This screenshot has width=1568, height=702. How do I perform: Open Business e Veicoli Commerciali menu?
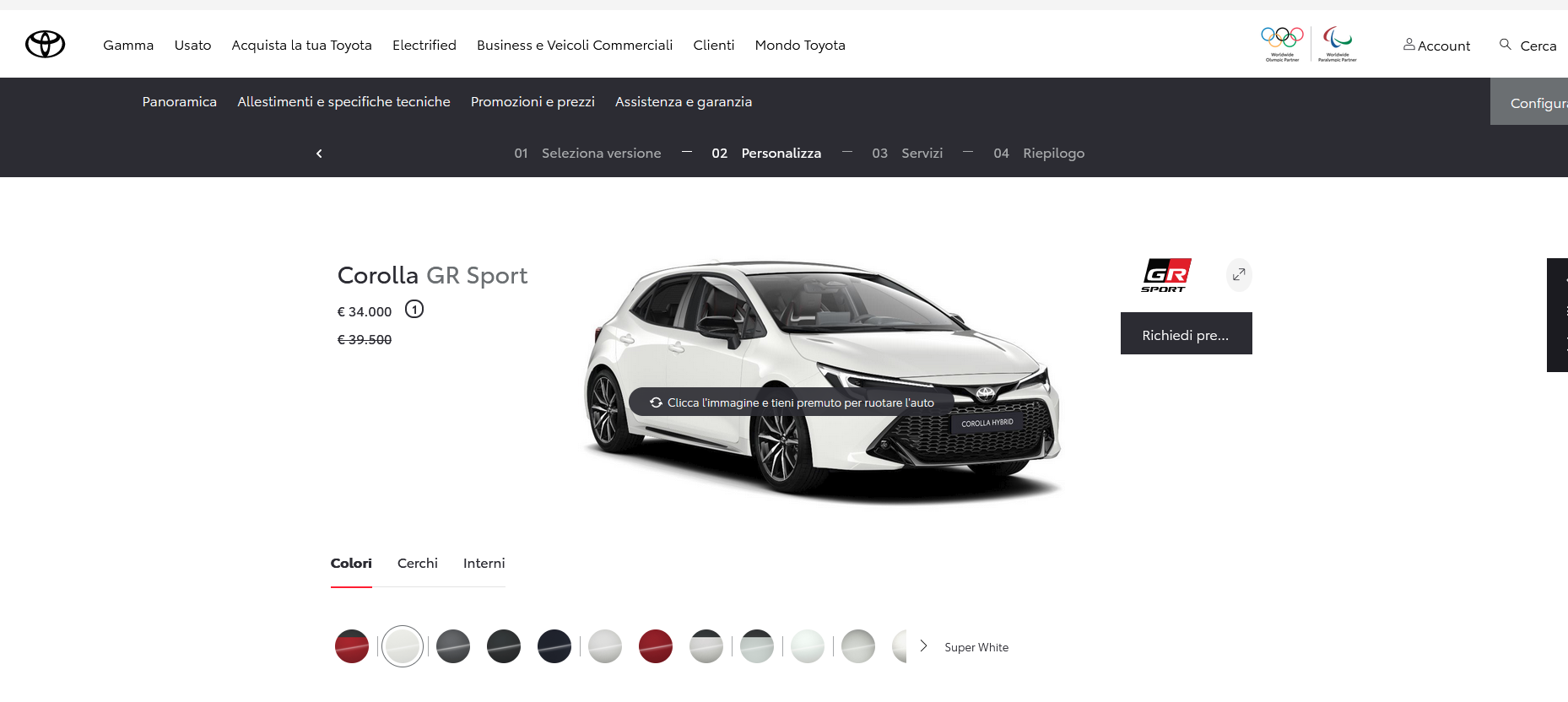click(575, 46)
